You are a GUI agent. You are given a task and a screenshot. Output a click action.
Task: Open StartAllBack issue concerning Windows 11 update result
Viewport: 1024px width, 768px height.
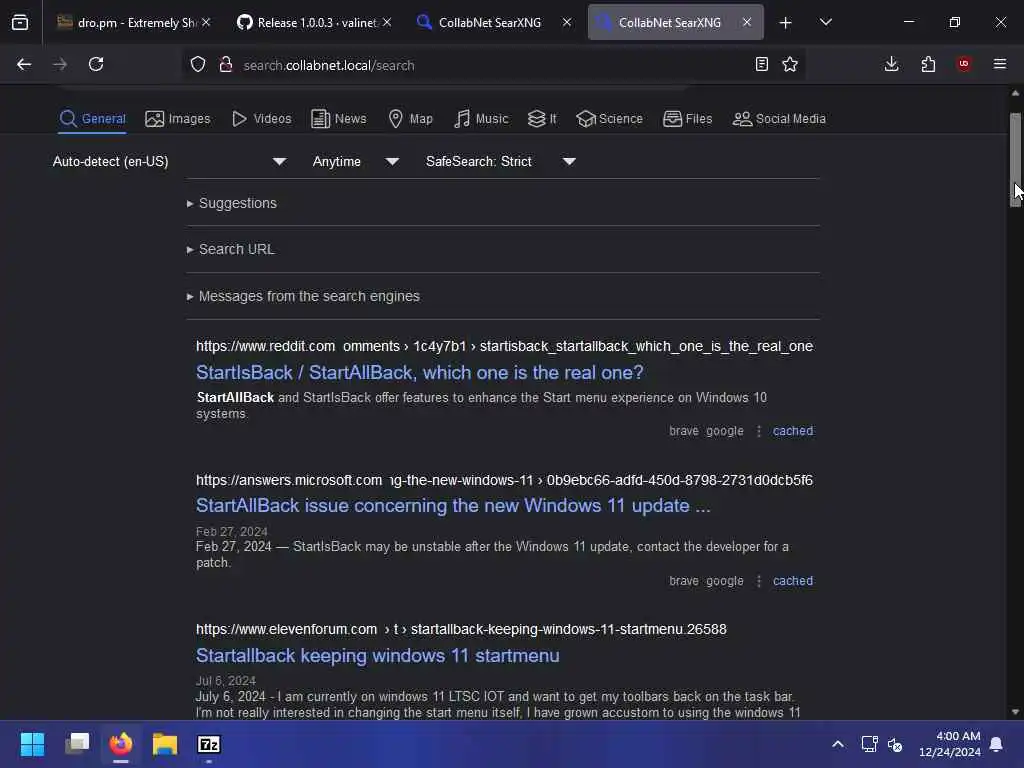click(453, 505)
